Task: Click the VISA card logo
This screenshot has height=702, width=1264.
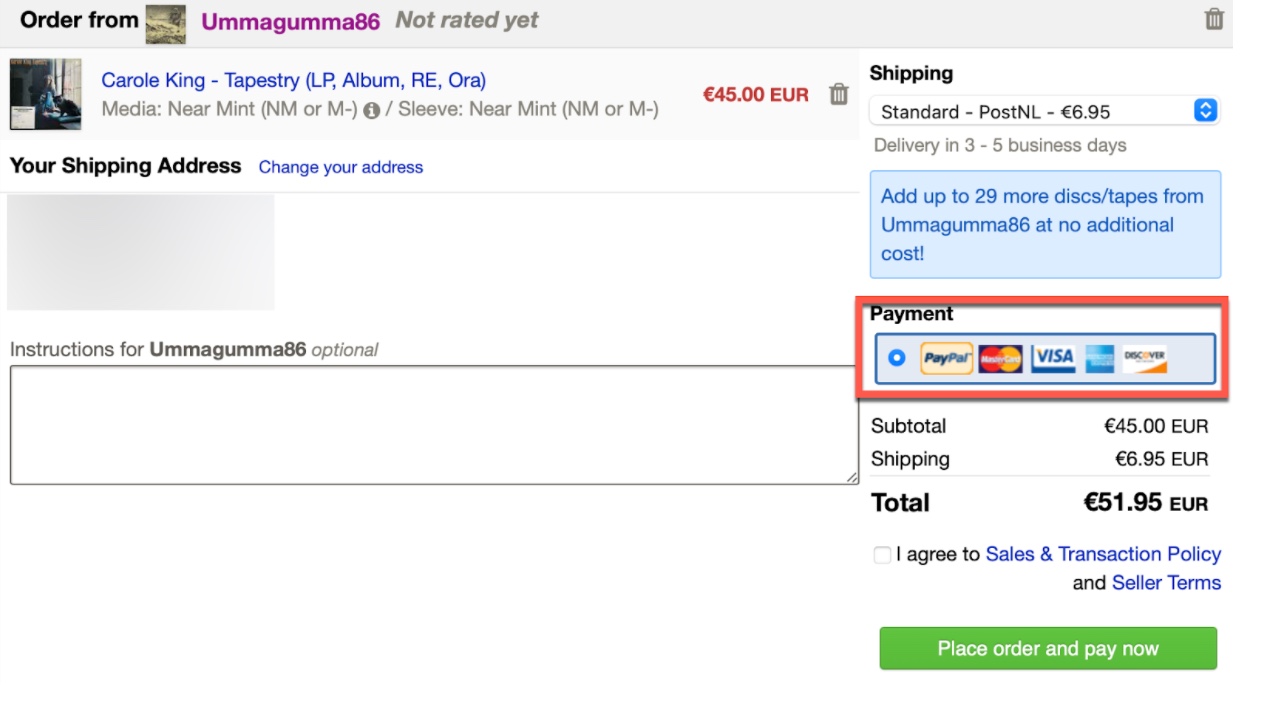Action: (x=1054, y=358)
